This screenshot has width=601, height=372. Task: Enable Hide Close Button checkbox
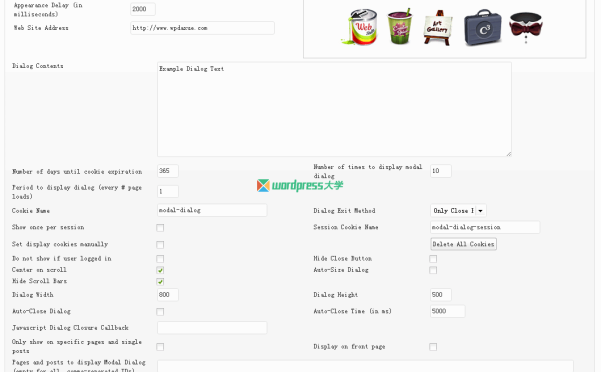tap(433, 259)
